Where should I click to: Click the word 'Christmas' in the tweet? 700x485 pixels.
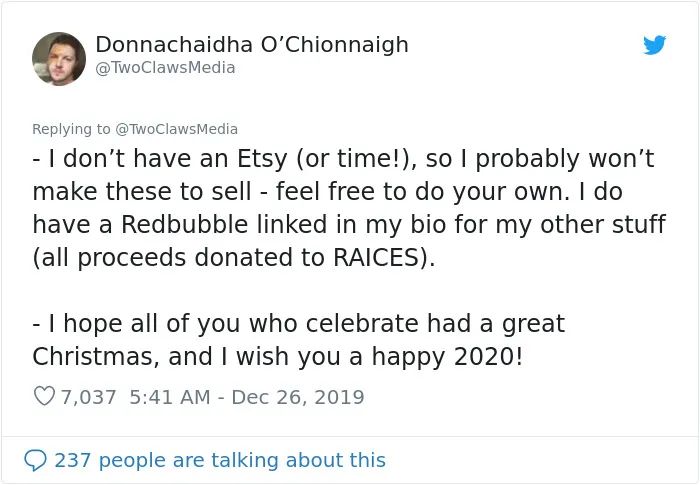(95, 356)
